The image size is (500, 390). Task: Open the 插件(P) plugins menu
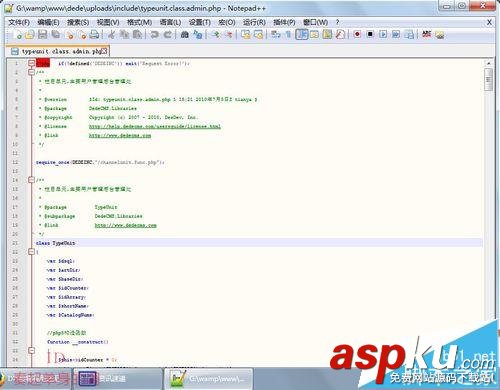(284, 22)
